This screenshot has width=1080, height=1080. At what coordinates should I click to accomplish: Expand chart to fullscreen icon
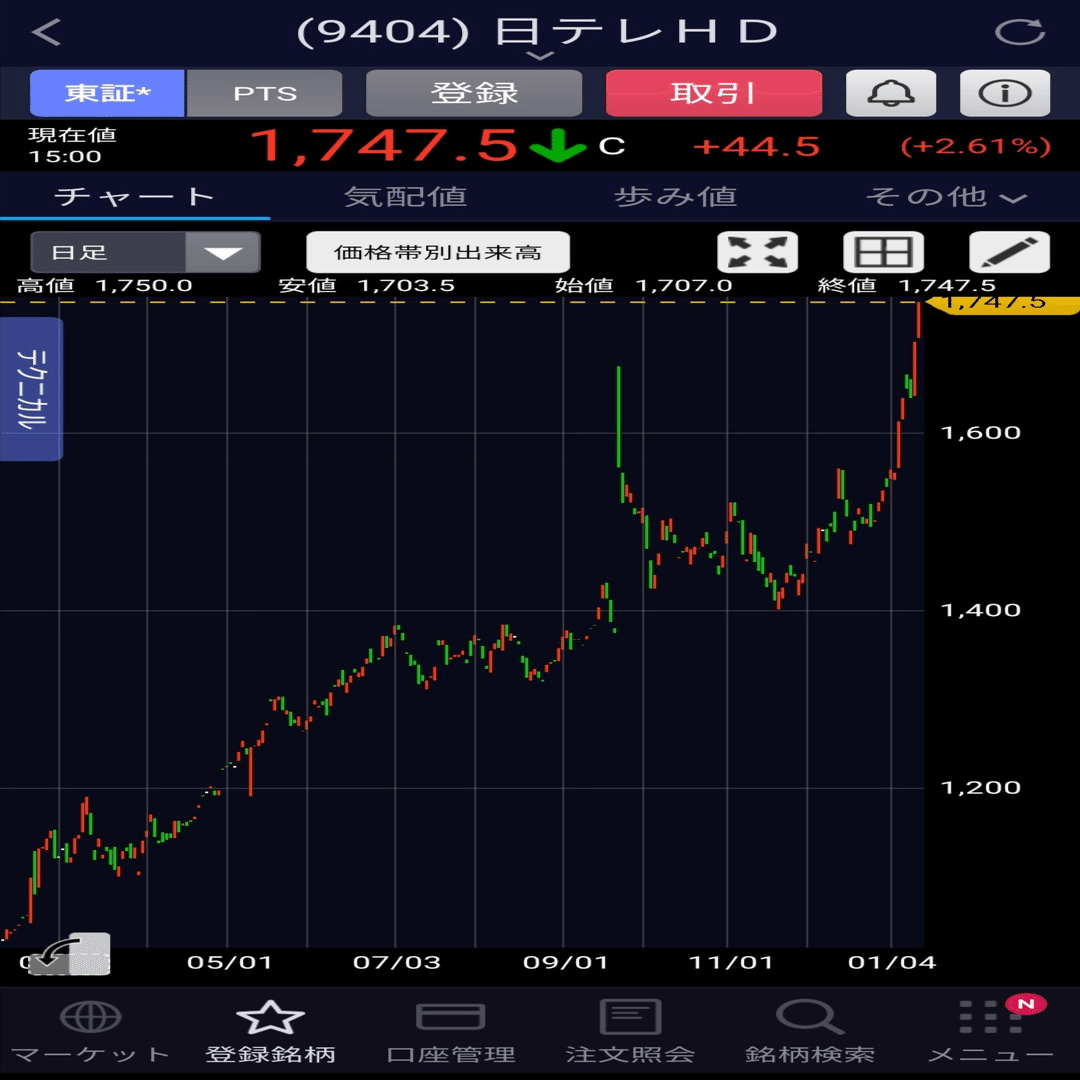758,252
